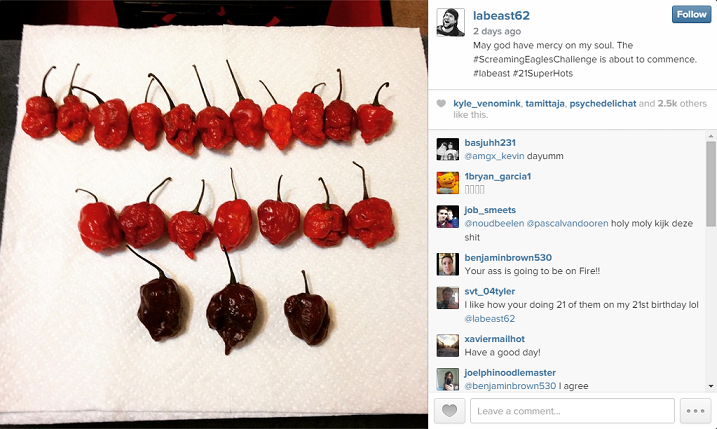The width and height of the screenshot is (717, 429).
Task: Open 1bryan_garcia1's avatar image
Action: 448,183
